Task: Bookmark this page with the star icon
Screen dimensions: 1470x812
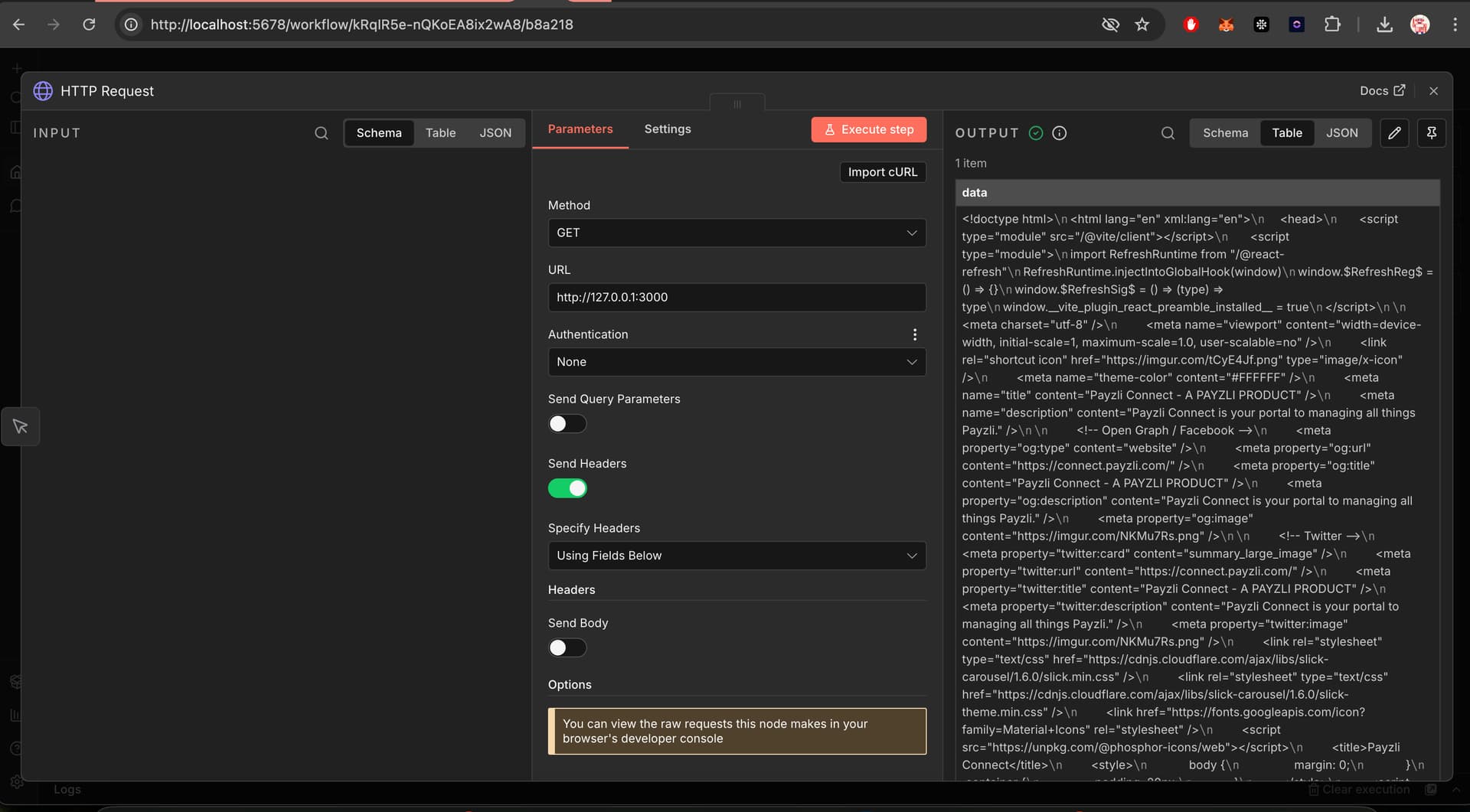Action: pos(1142,24)
